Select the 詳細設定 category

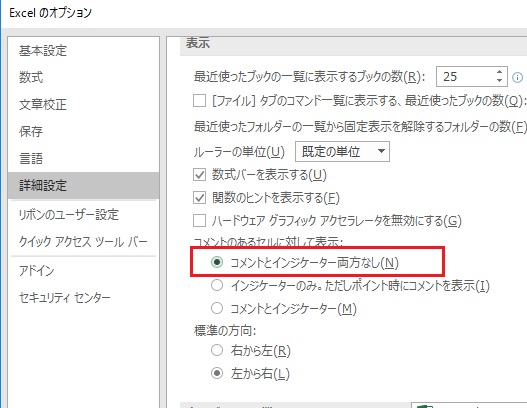point(83,186)
